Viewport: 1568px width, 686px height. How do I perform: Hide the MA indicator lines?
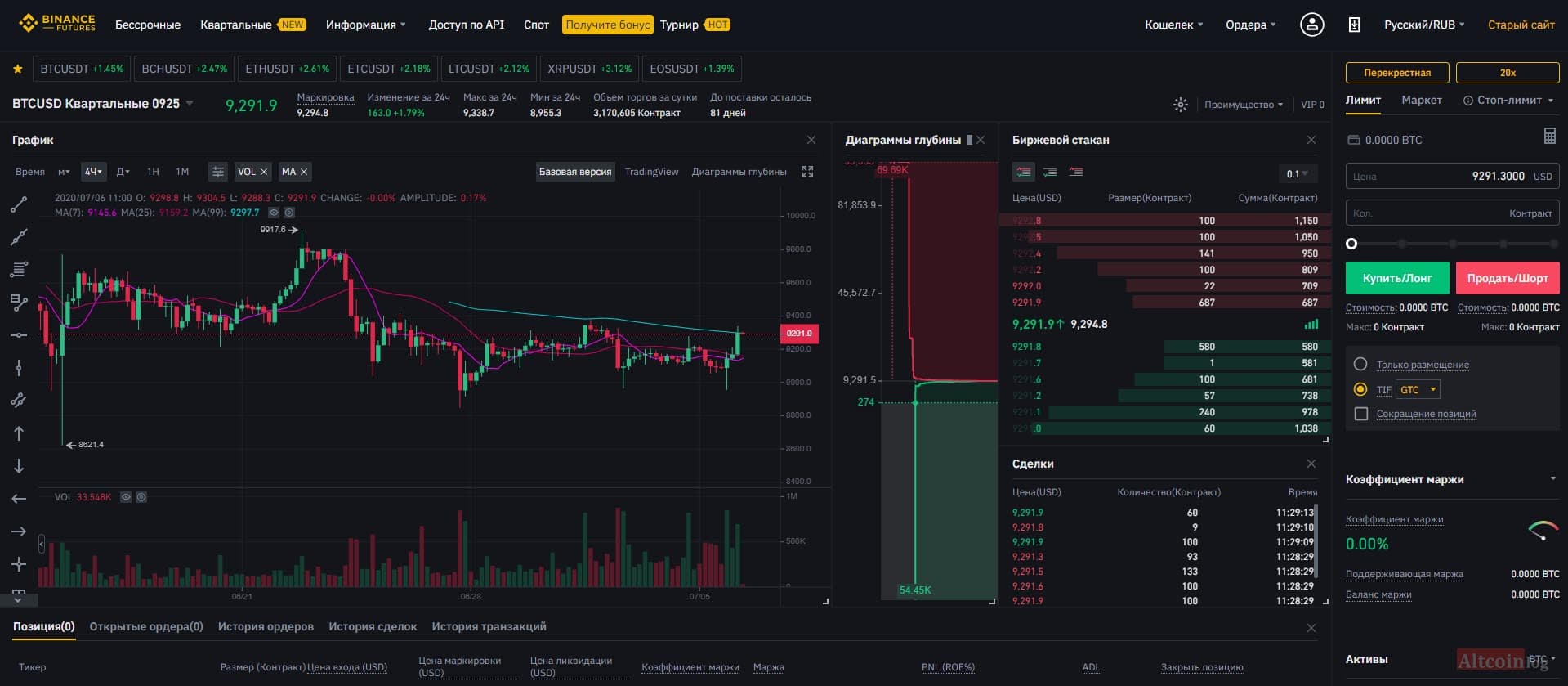tap(274, 213)
